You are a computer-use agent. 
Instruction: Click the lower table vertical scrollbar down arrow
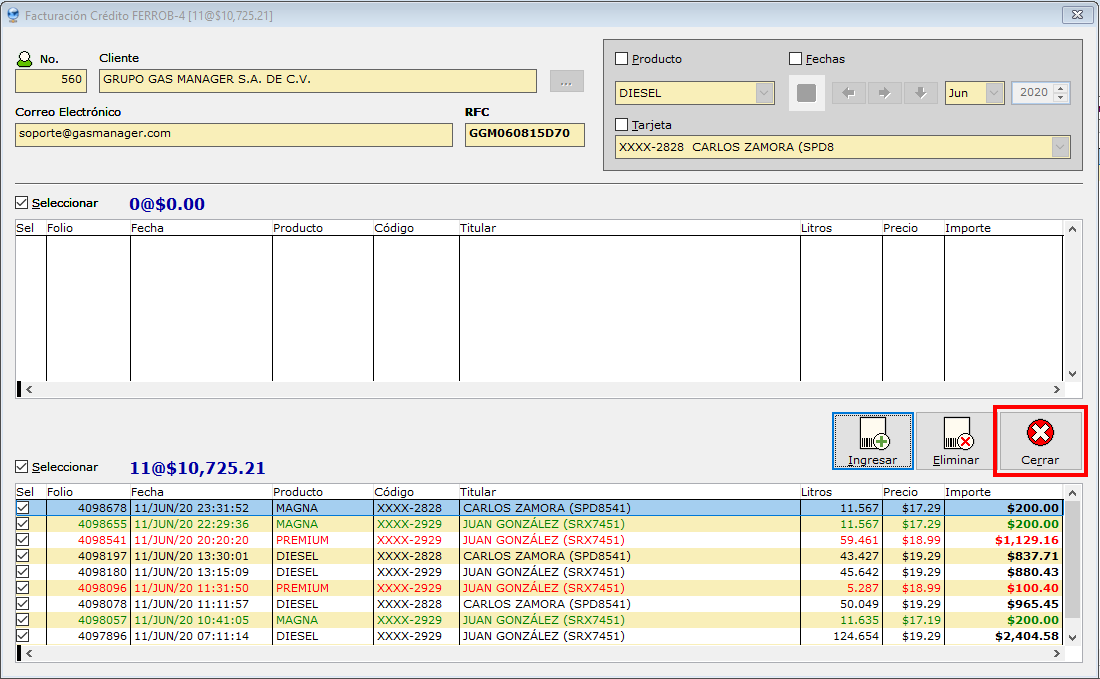[1073, 637]
